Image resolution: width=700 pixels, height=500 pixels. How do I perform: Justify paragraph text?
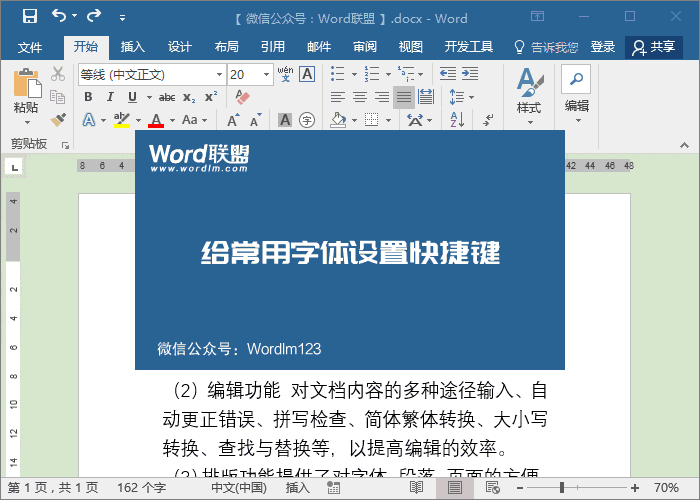pyautogui.click(x=404, y=97)
